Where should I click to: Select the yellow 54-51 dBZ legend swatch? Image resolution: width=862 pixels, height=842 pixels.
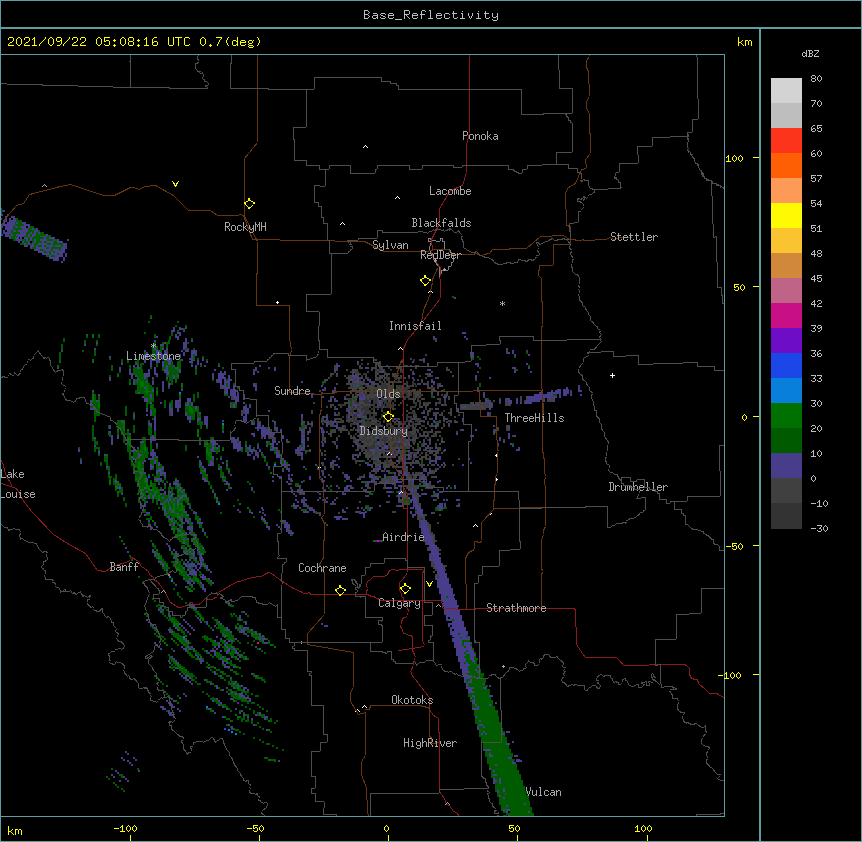pyautogui.click(x=786, y=215)
